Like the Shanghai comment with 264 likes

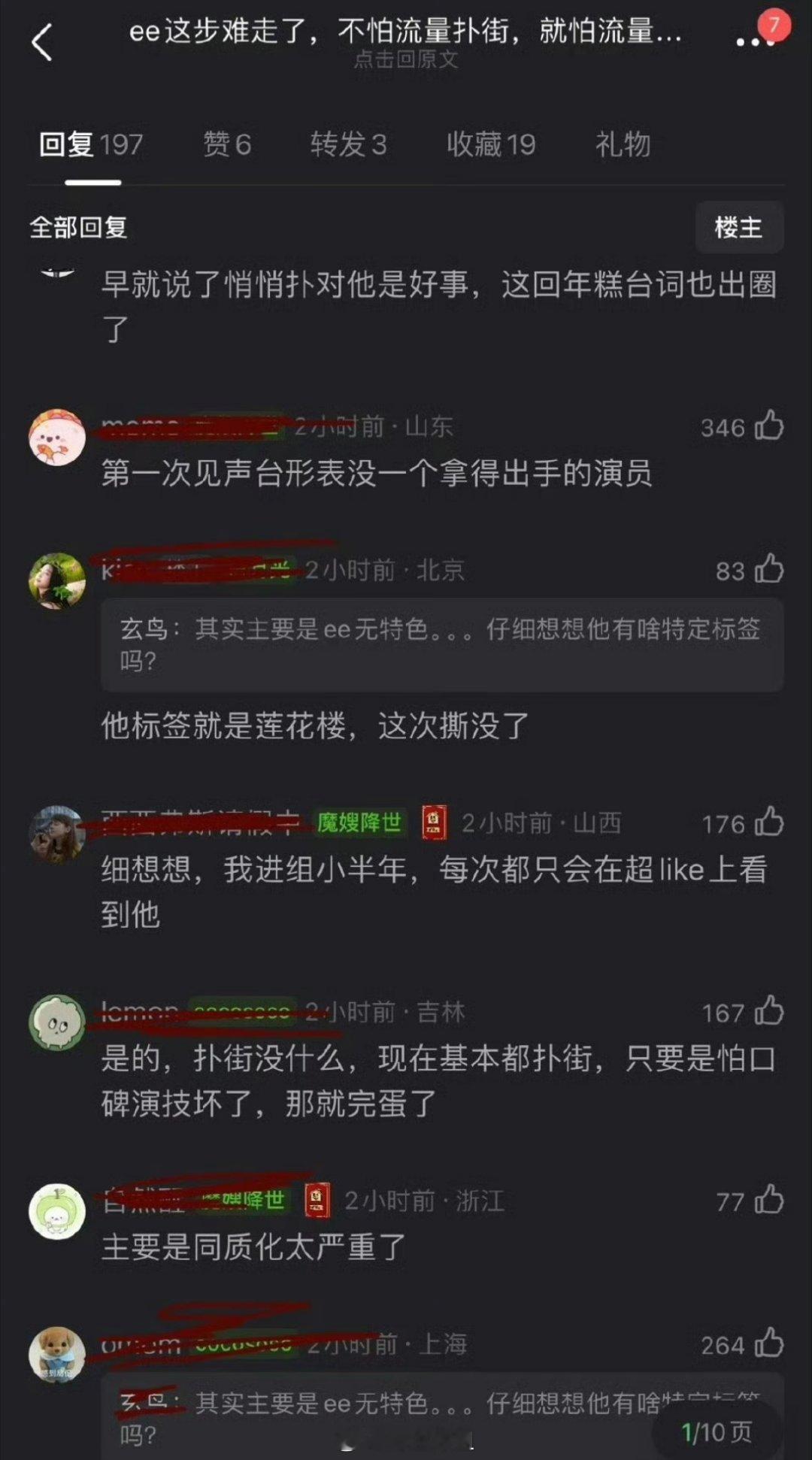769,1343
